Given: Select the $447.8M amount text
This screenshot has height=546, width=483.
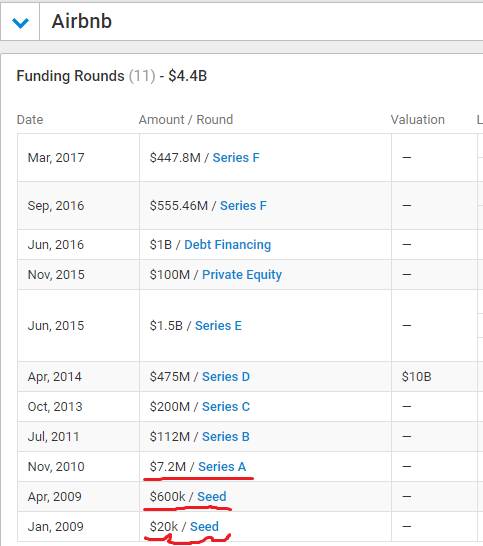Looking at the screenshot, I should click(175, 158).
